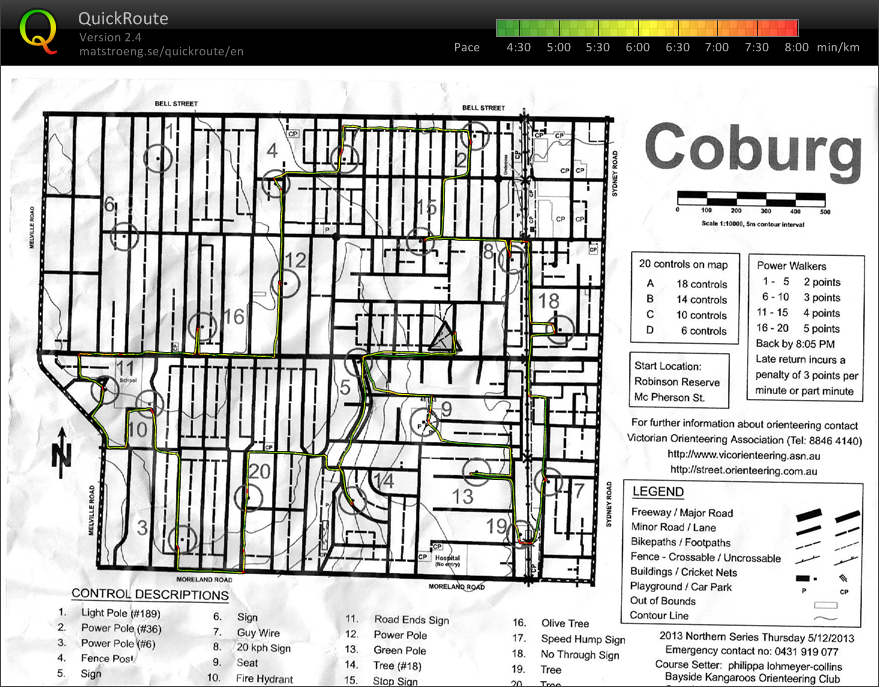This screenshot has height=687, width=879.
Task: Click control circle 11 by the school
Action: tap(102, 388)
